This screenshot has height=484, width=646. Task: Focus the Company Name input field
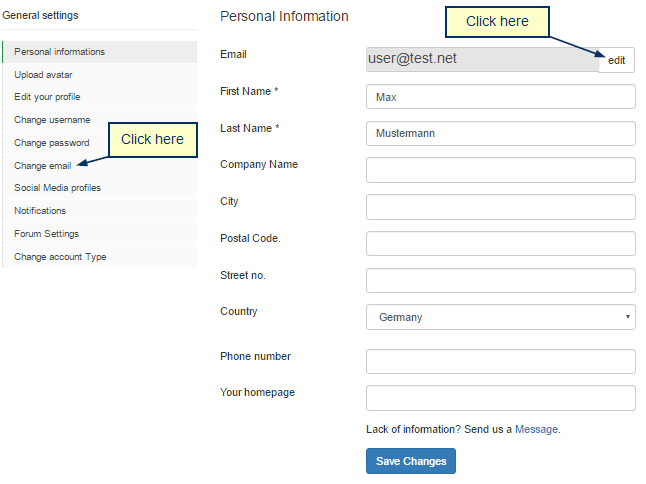coord(501,170)
